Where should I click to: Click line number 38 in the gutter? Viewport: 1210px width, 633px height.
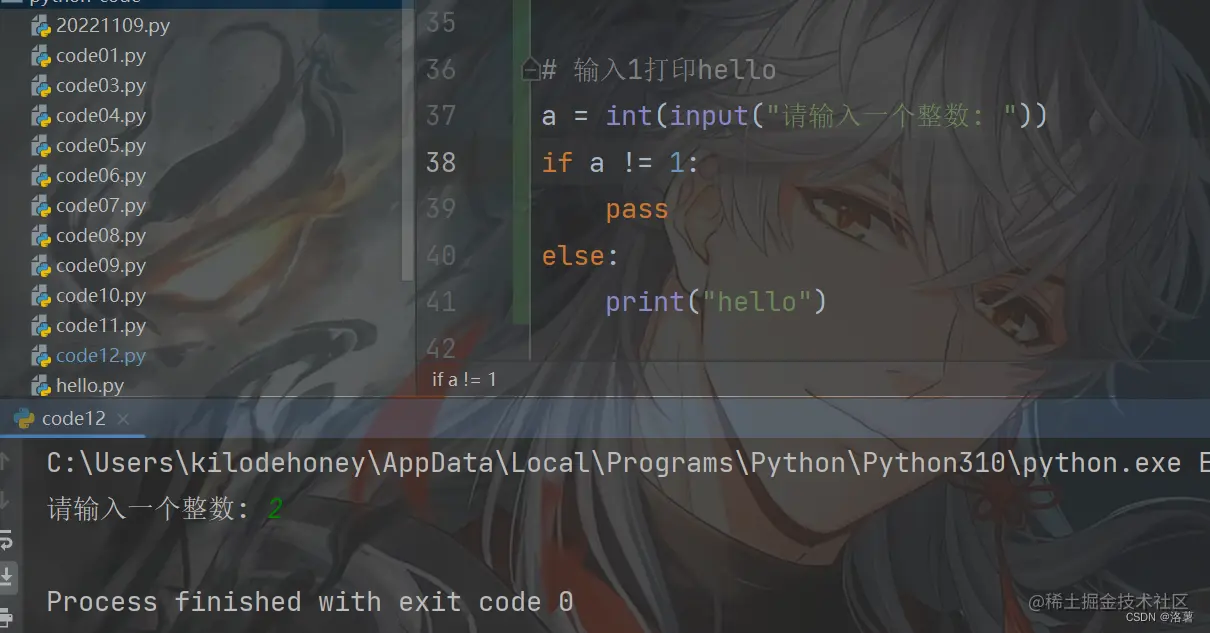(441, 162)
